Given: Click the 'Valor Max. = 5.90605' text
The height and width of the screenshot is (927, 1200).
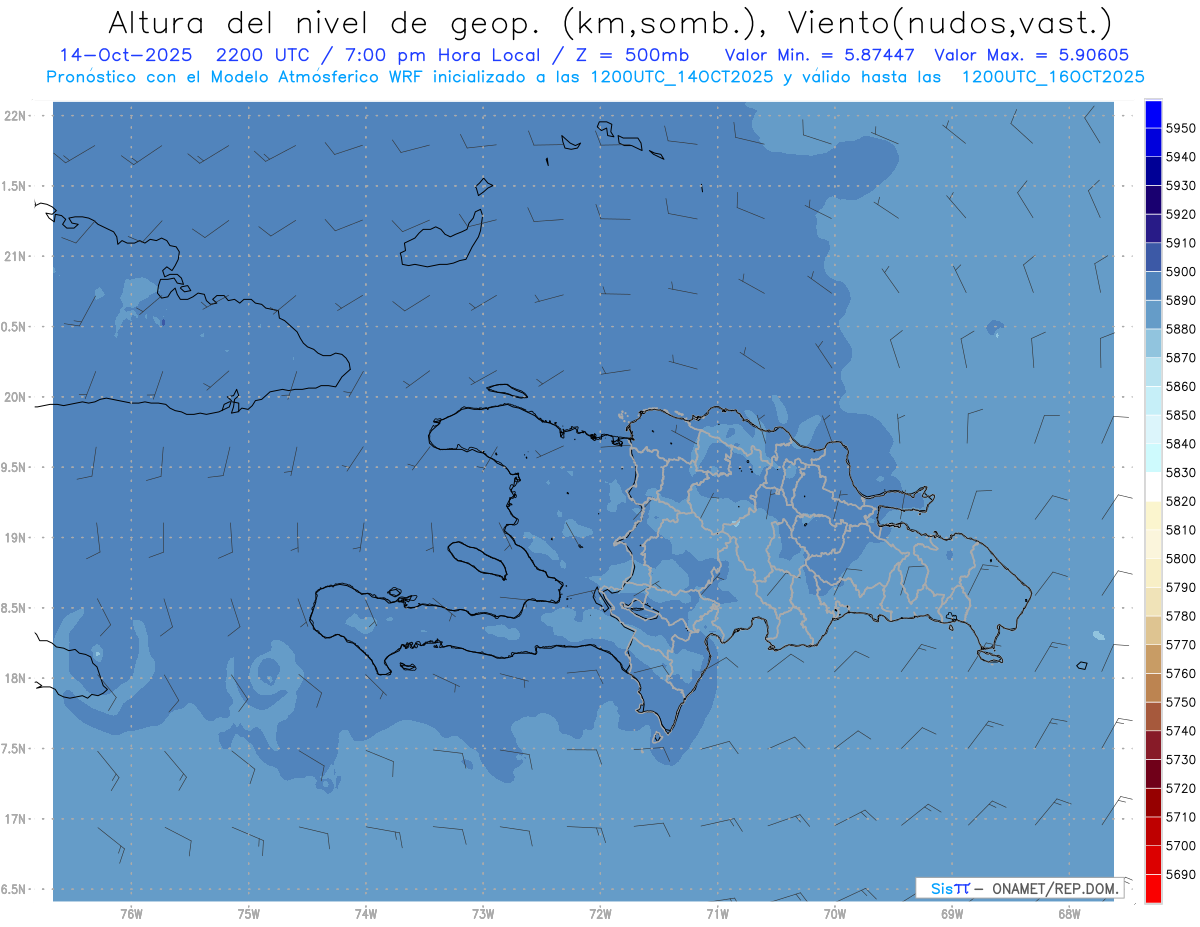Looking at the screenshot, I should click(x=1032, y=54).
